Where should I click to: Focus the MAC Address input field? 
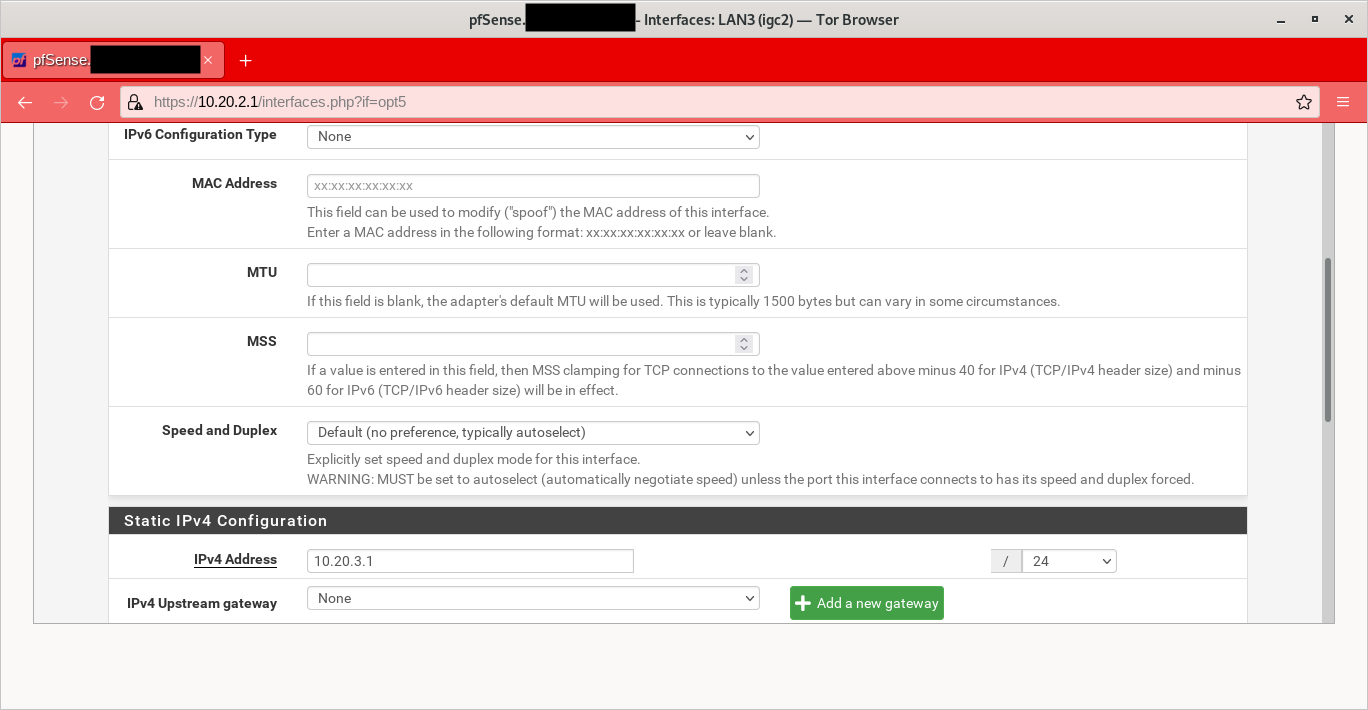pos(532,186)
